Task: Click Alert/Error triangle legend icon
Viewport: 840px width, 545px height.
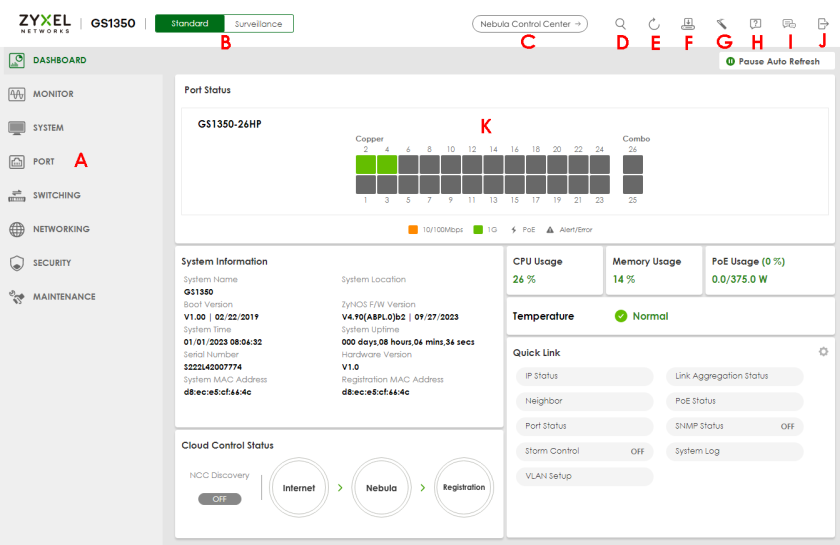Action: [550, 230]
